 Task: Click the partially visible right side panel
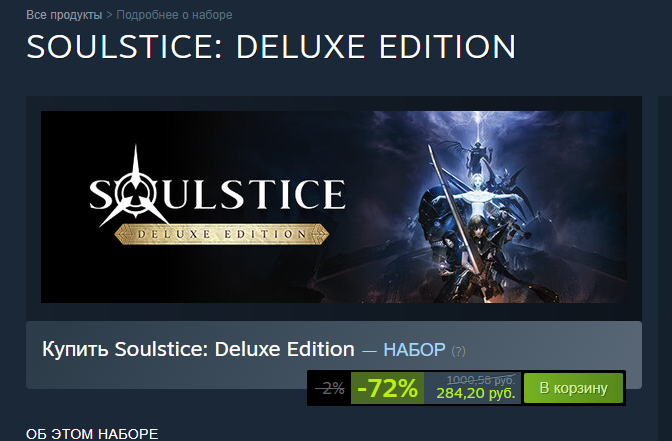coord(665,257)
